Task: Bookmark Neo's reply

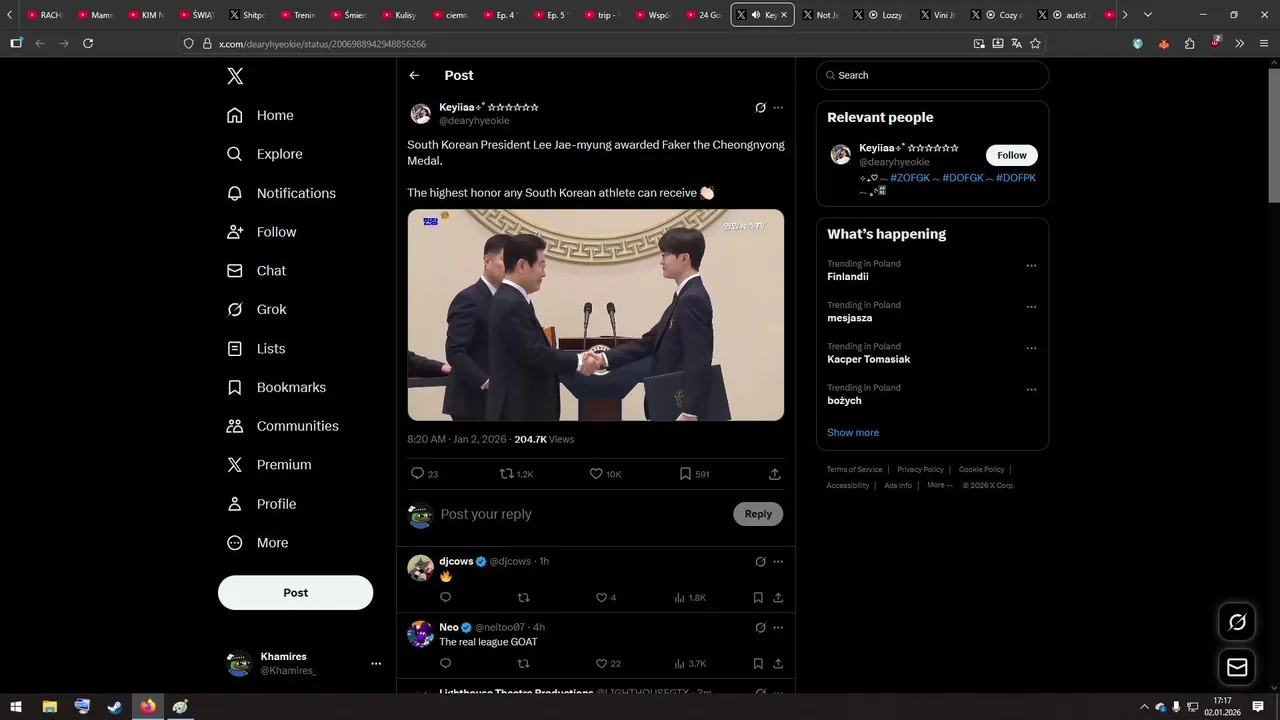Action: coord(758,664)
